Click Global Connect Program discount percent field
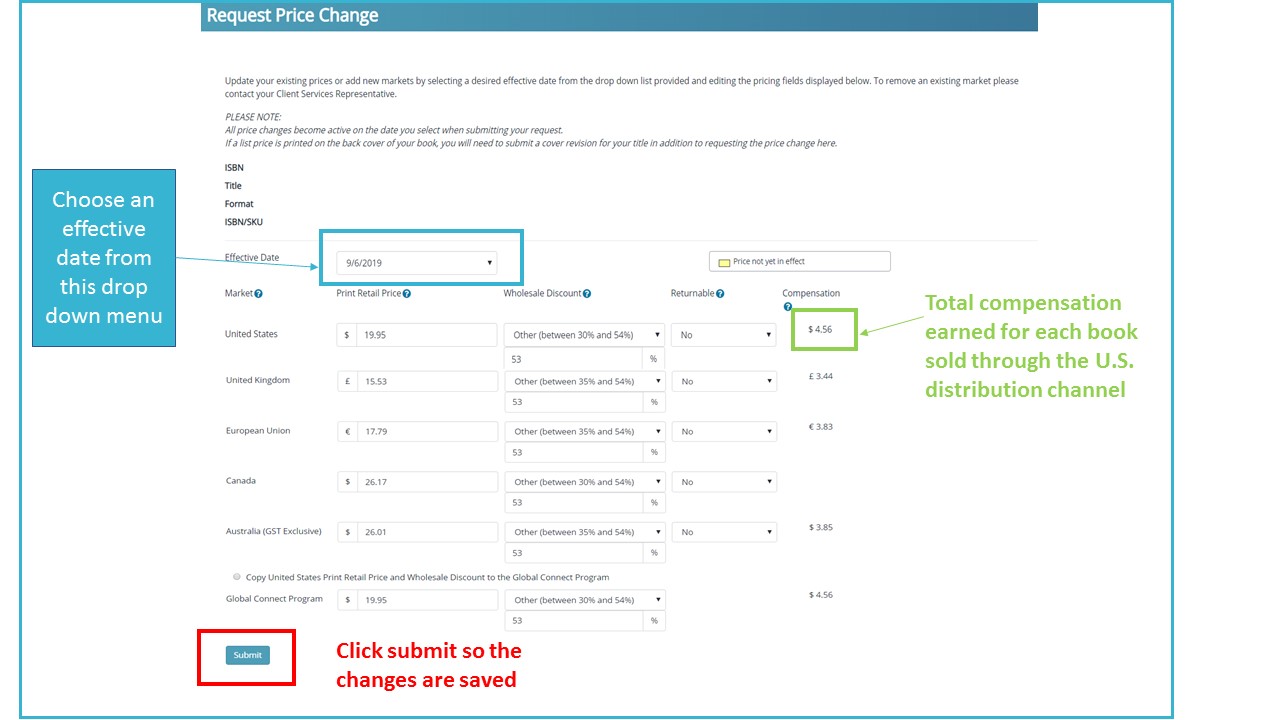1280x720 pixels. tap(575, 621)
